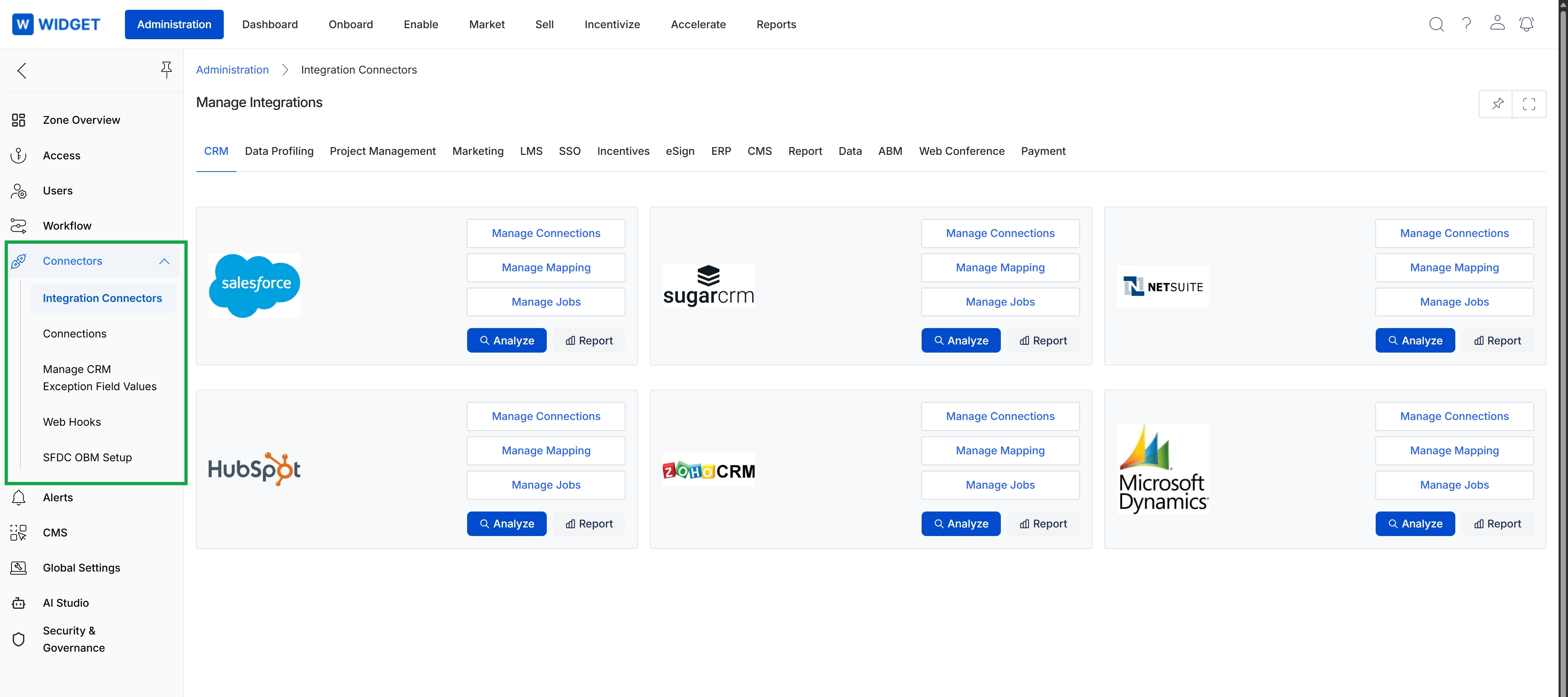Click the Zoho CRM logo

point(708,470)
